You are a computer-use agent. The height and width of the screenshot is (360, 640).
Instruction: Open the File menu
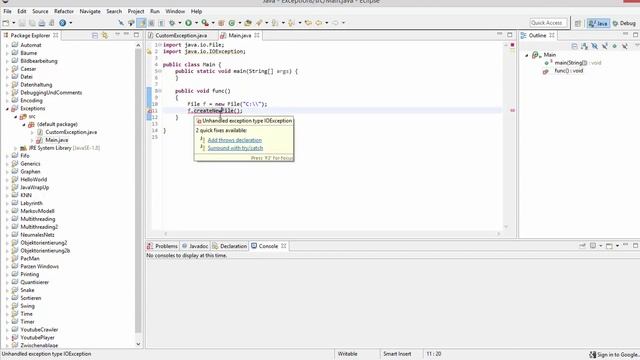(x=7, y=11)
